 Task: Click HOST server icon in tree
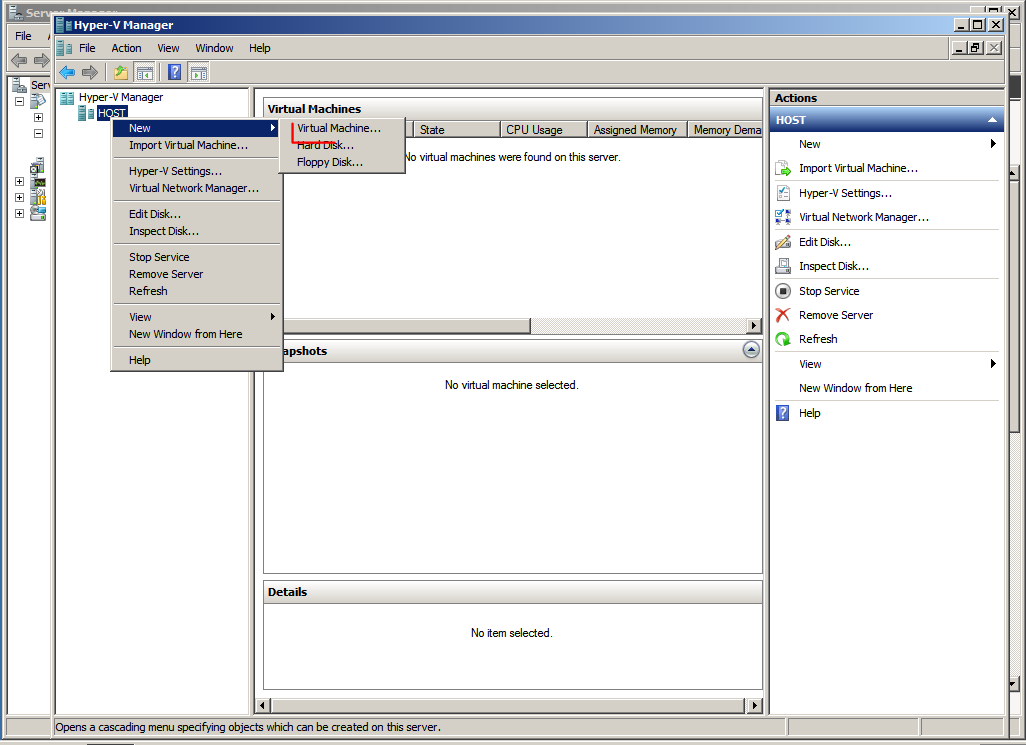(x=86, y=113)
